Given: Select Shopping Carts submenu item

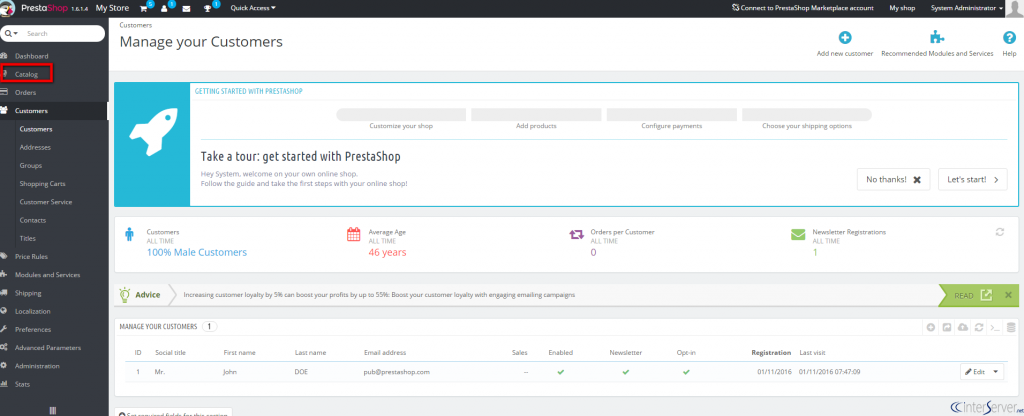Looking at the screenshot, I should click(42, 184).
